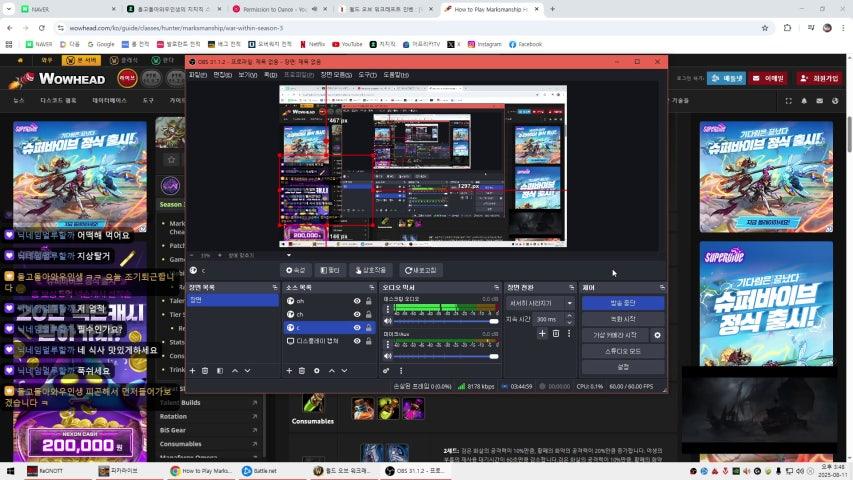The image size is (853, 480).
Task: Move selected source up in source list
Action: click(x=332, y=371)
